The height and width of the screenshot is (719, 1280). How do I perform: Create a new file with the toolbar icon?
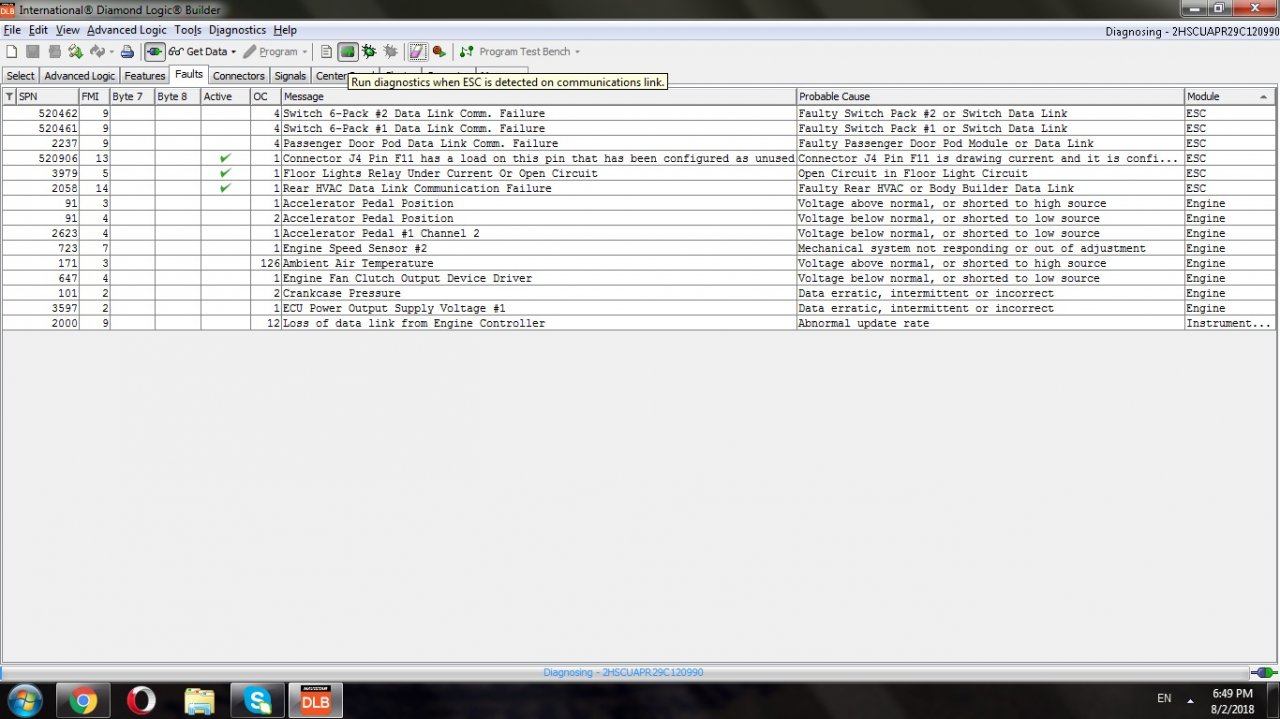click(12, 52)
